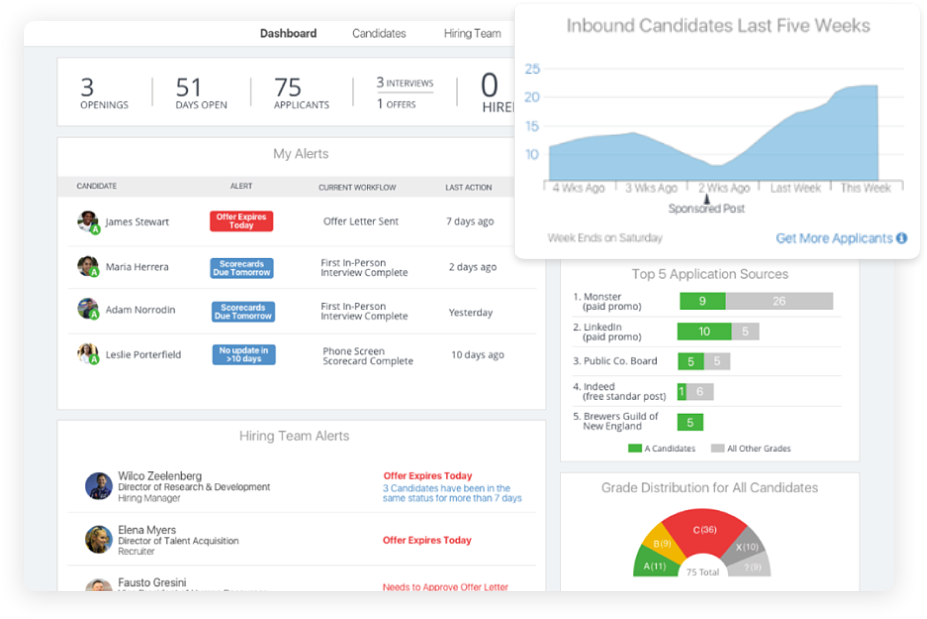Click Monster green bar showing 9
Viewport: 927px width, 619px height.
pyautogui.click(x=702, y=301)
